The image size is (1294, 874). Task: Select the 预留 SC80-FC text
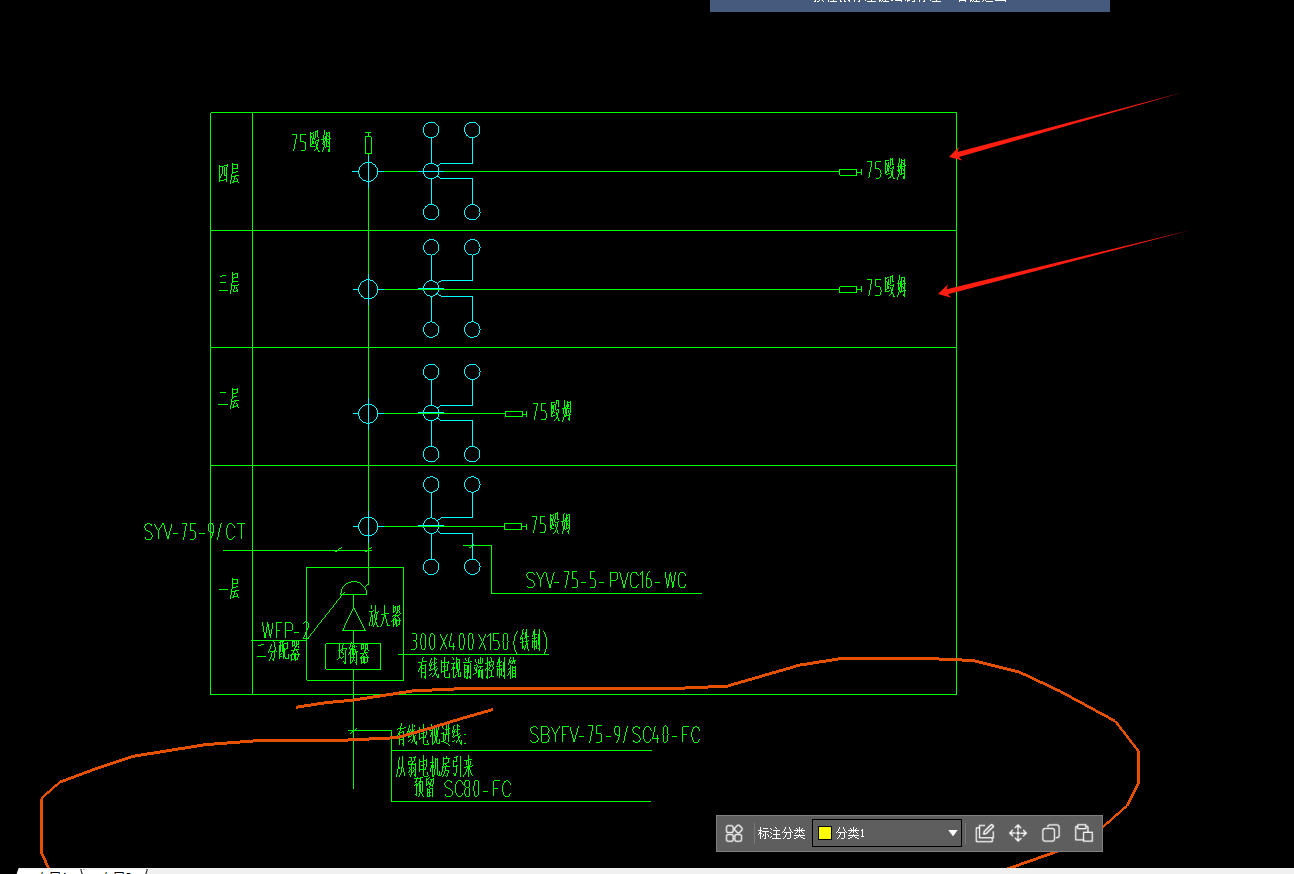click(463, 789)
